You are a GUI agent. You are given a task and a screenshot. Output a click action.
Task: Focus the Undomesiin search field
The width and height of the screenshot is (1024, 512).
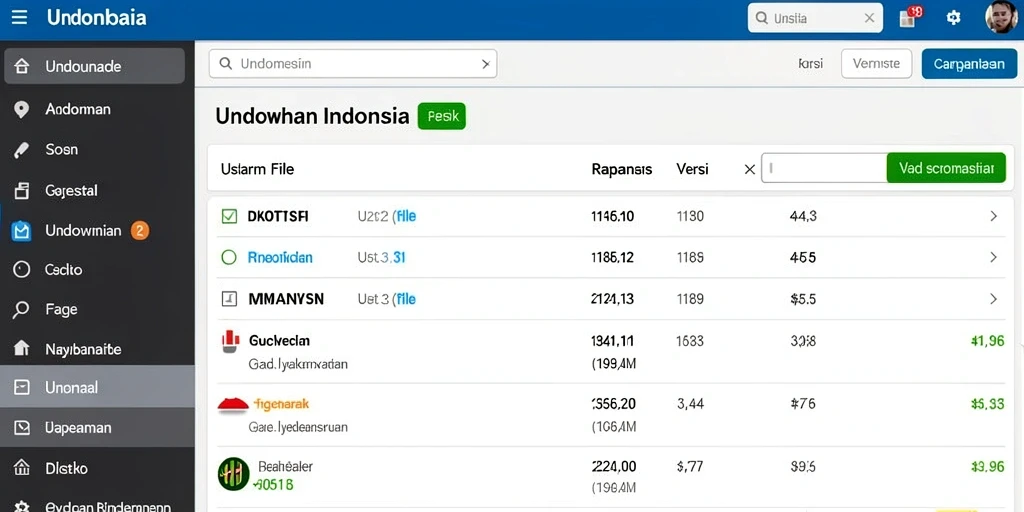coord(353,64)
